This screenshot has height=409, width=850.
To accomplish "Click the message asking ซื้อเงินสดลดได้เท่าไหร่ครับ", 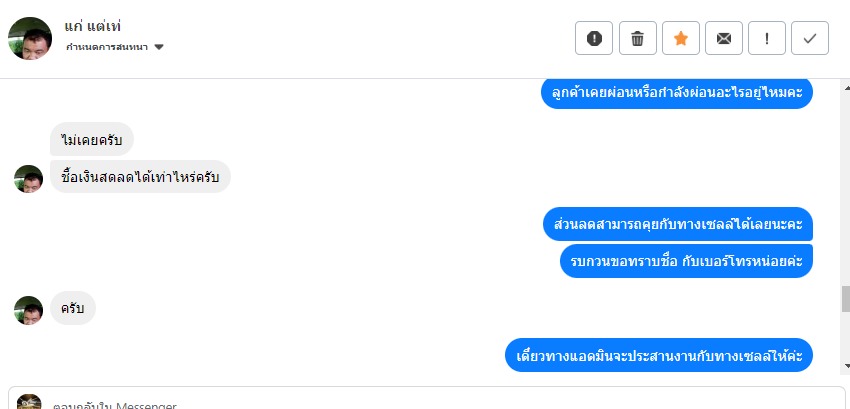I will [x=140, y=177].
